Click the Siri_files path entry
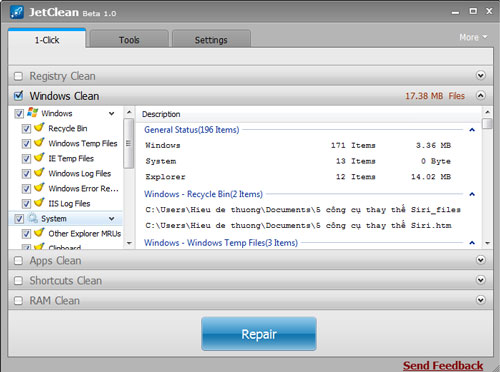500x372 pixels. [303, 210]
